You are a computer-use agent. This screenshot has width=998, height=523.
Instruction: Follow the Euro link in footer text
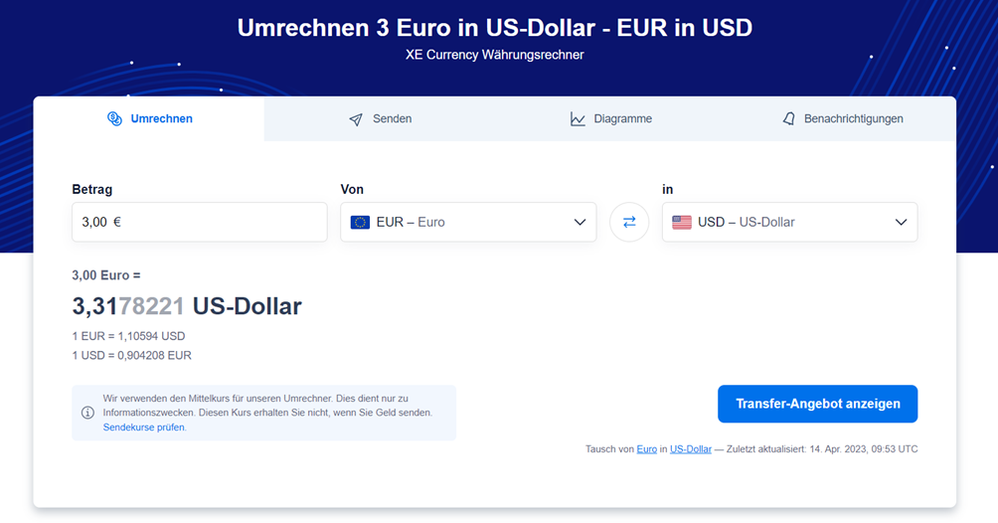click(647, 449)
